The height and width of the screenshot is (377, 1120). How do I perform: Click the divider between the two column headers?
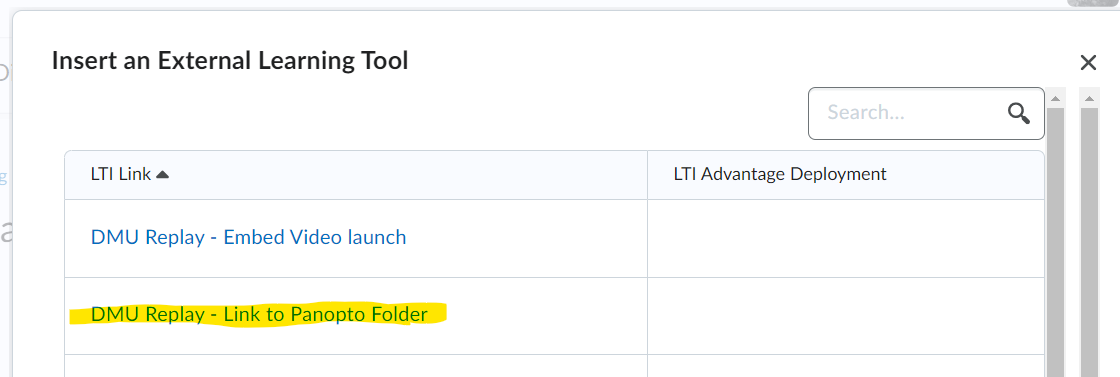pyautogui.click(x=648, y=175)
